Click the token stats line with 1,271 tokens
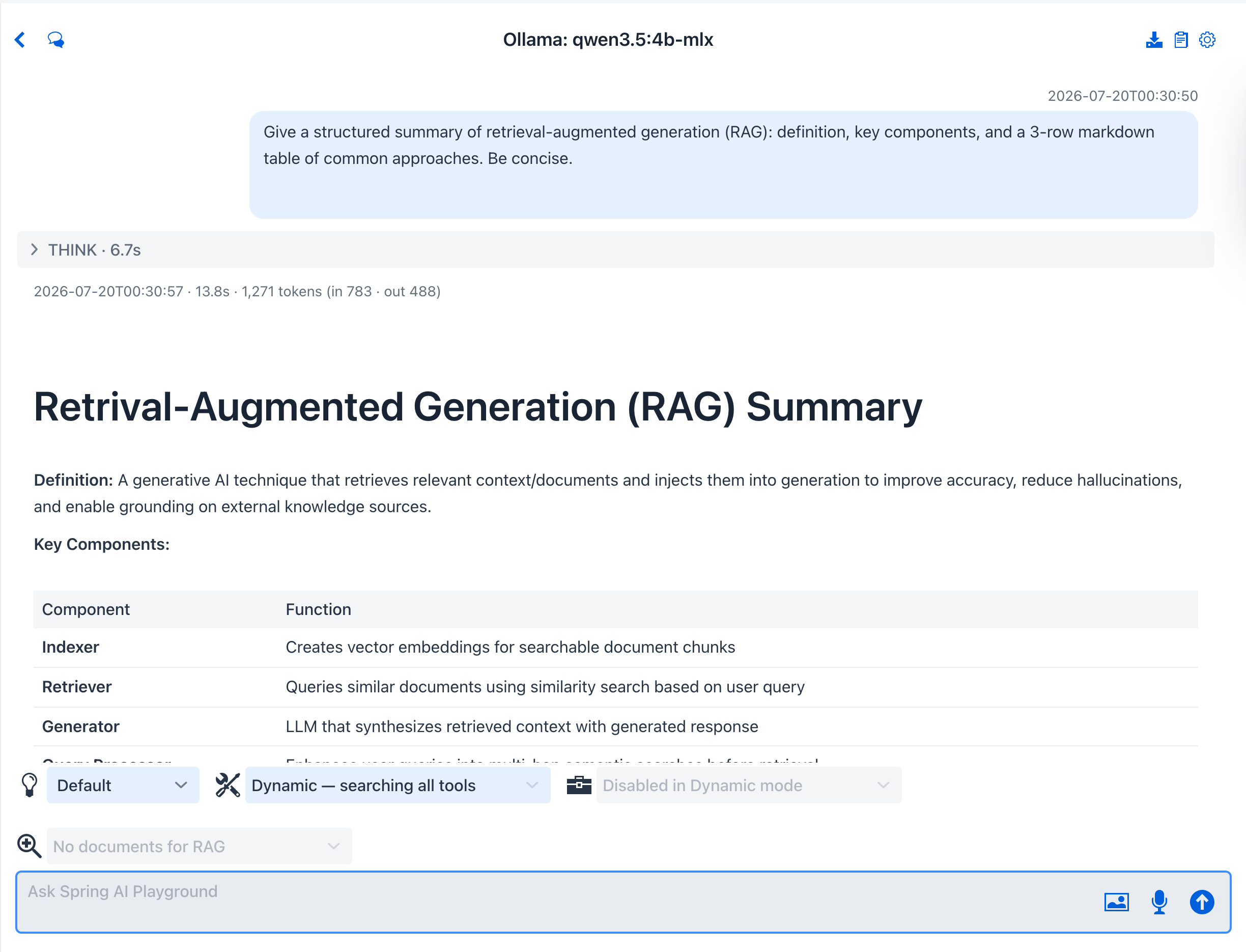The width and height of the screenshot is (1246, 952). point(237,291)
